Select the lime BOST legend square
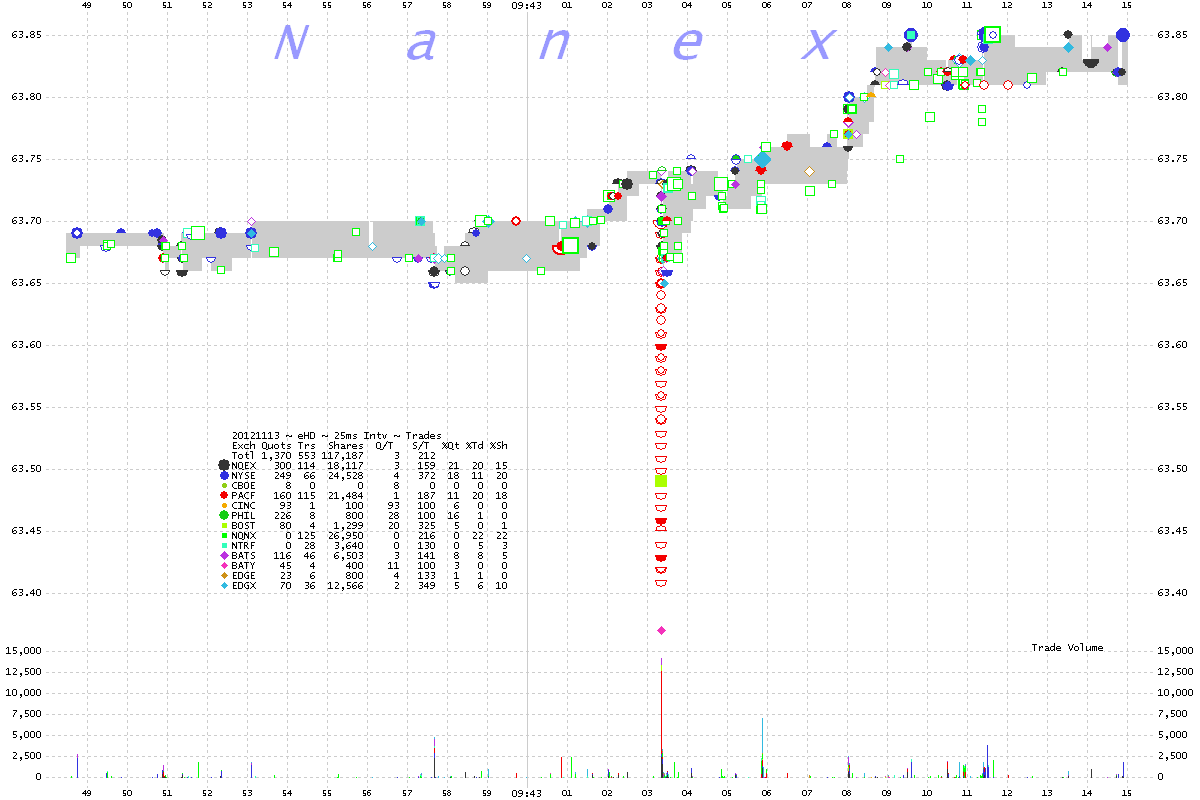 [223, 525]
